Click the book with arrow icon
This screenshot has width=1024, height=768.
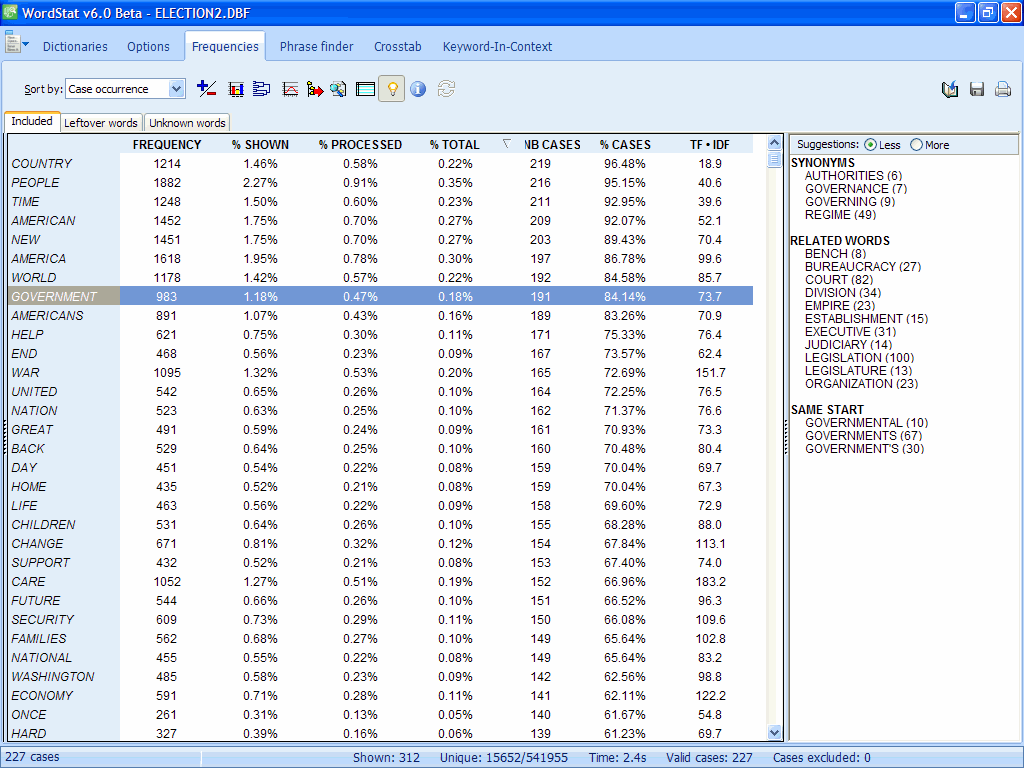pos(950,90)
